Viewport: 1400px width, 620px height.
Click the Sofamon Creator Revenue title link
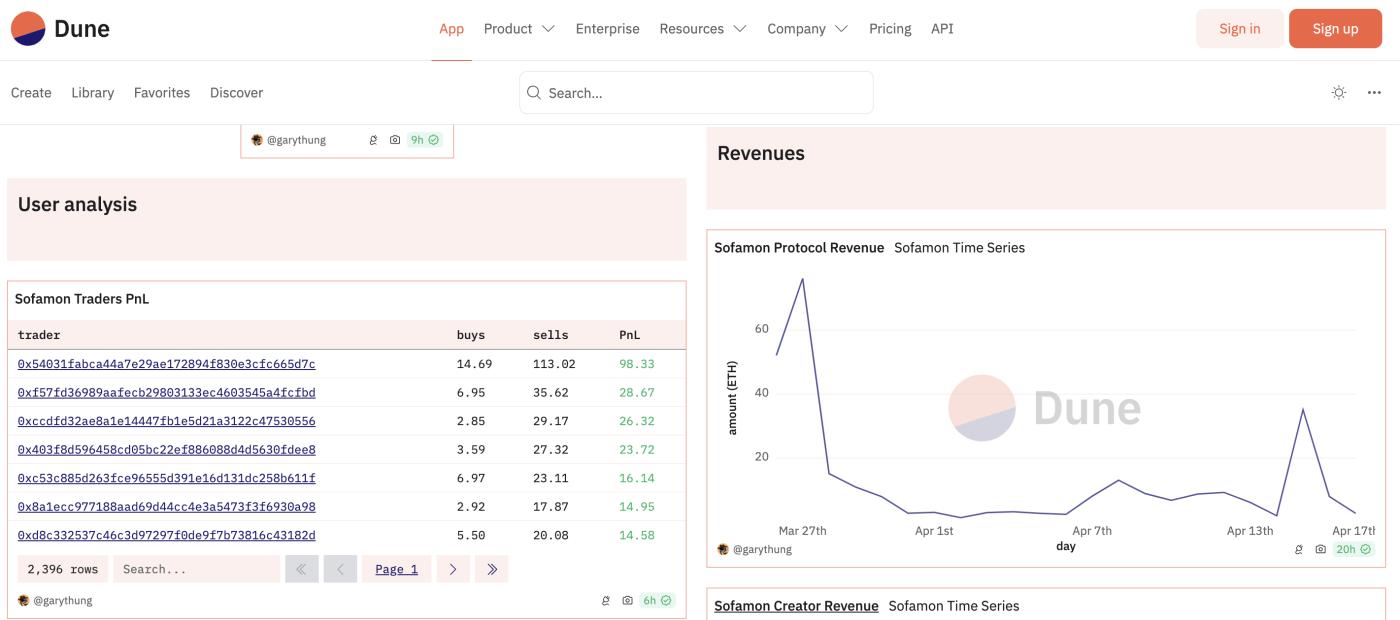tap(796, 606)
